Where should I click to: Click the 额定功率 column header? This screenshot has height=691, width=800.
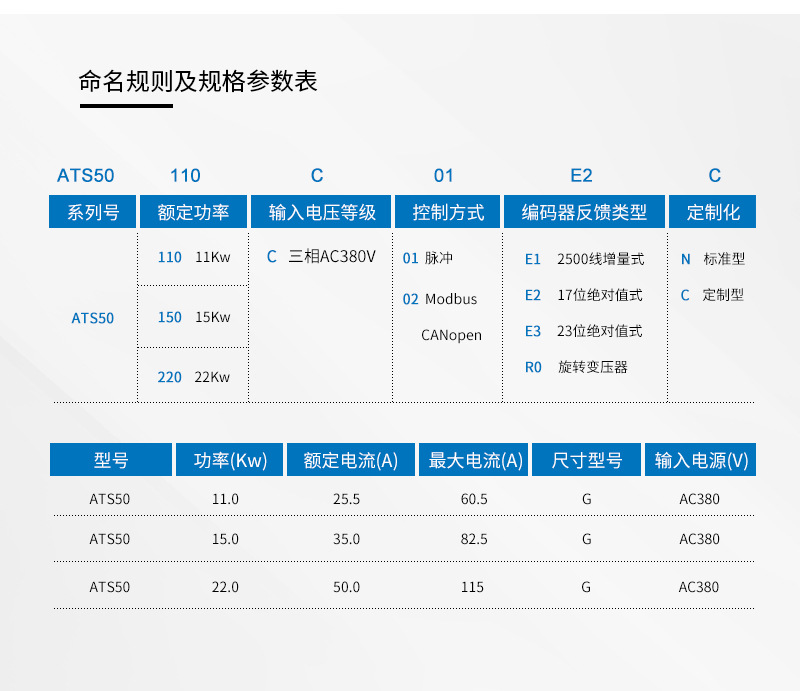point(193,212)
